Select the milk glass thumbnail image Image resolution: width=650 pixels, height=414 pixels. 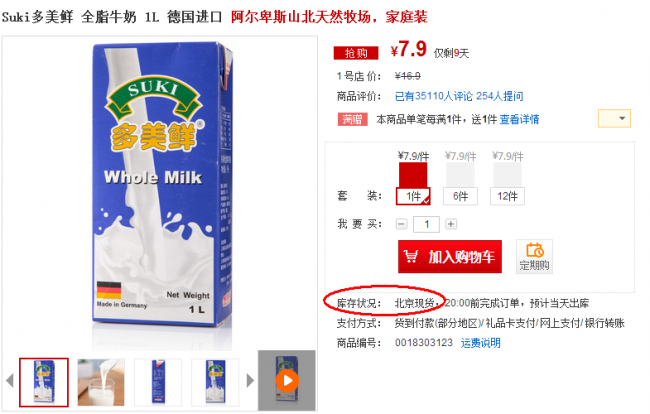point(101,382)
